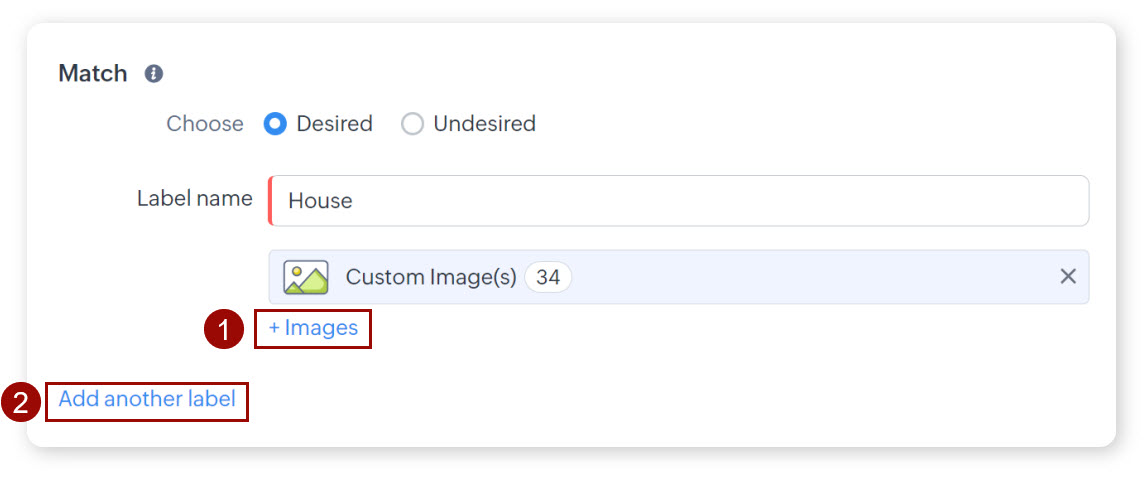Click the Choose field label

click(204, 124)
